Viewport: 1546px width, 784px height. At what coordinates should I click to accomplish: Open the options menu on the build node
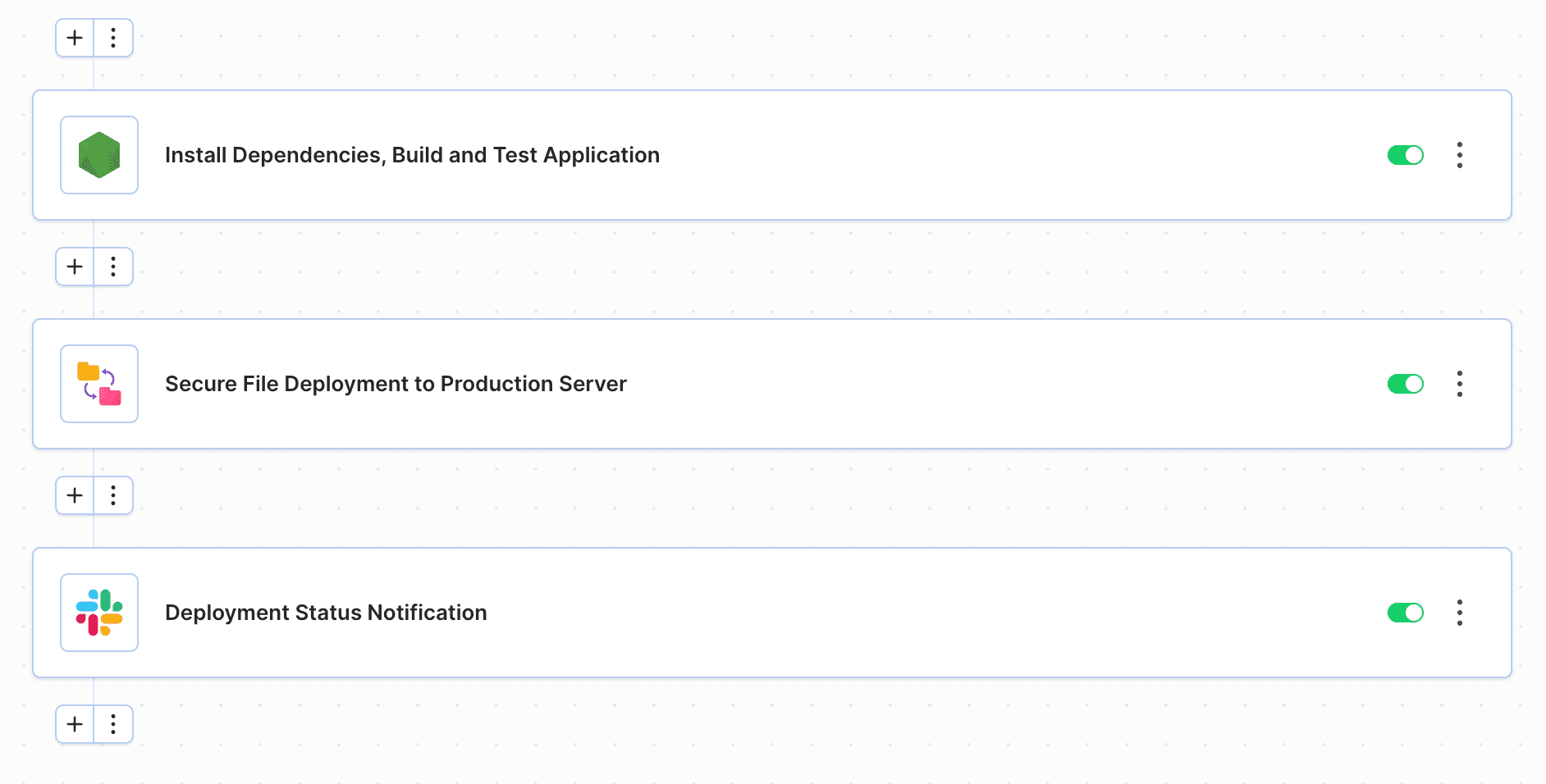1460,155
